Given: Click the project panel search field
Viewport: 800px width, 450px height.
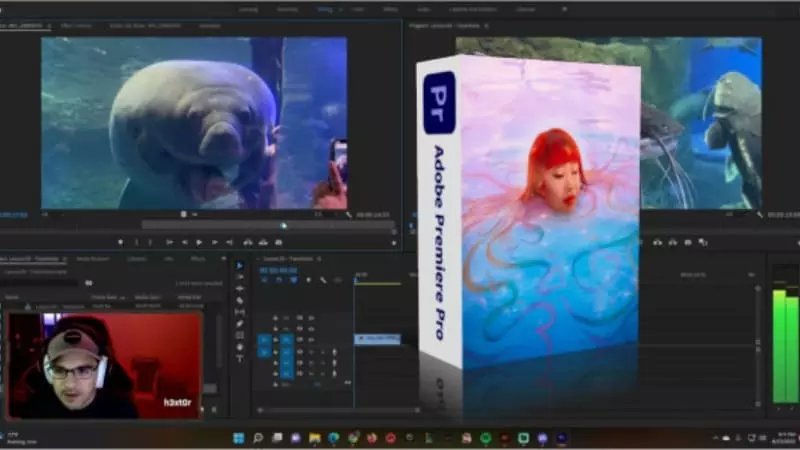Looking at the screenshot, I should 39,283.
